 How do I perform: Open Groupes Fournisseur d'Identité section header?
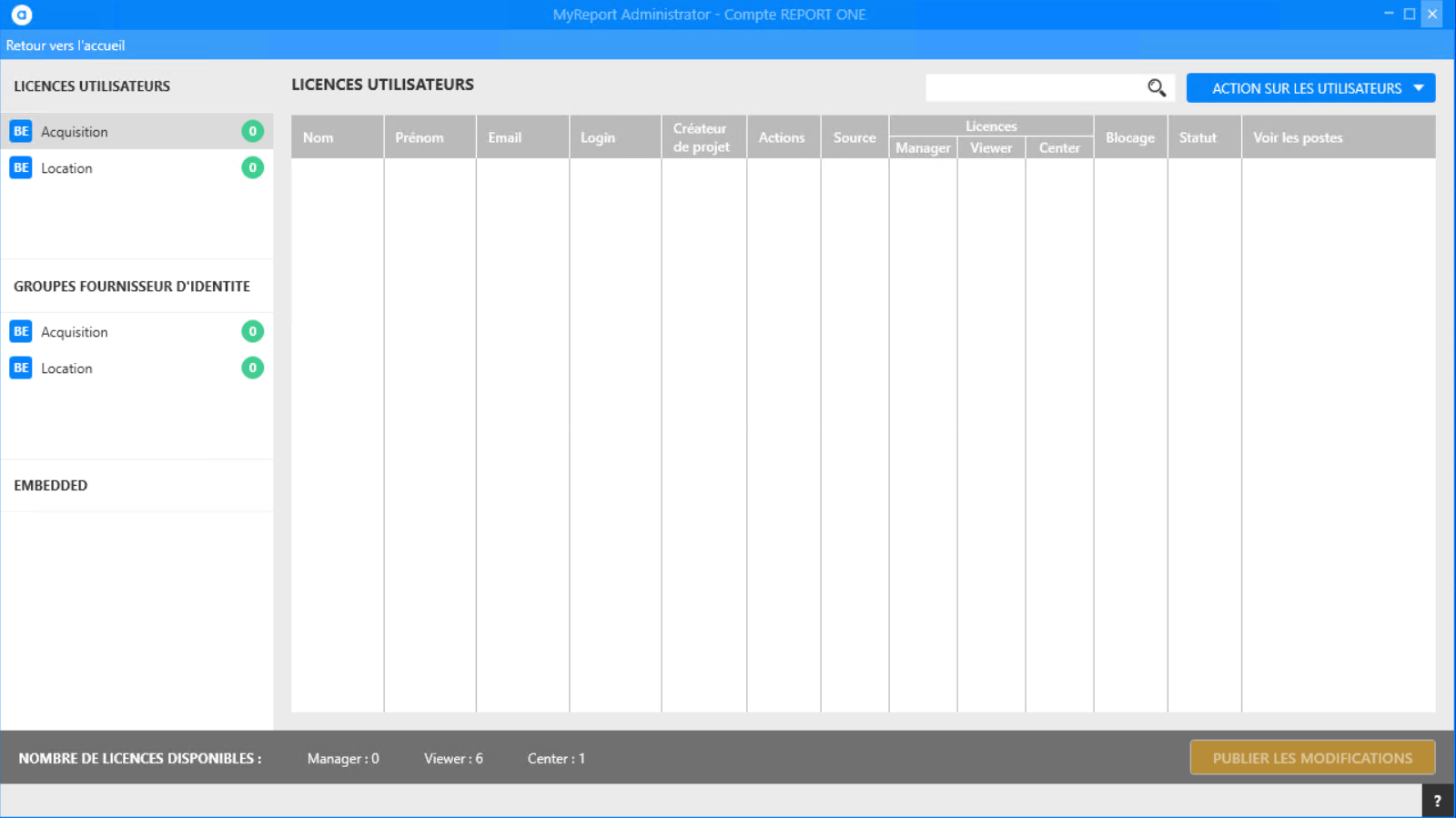point(132,286)
